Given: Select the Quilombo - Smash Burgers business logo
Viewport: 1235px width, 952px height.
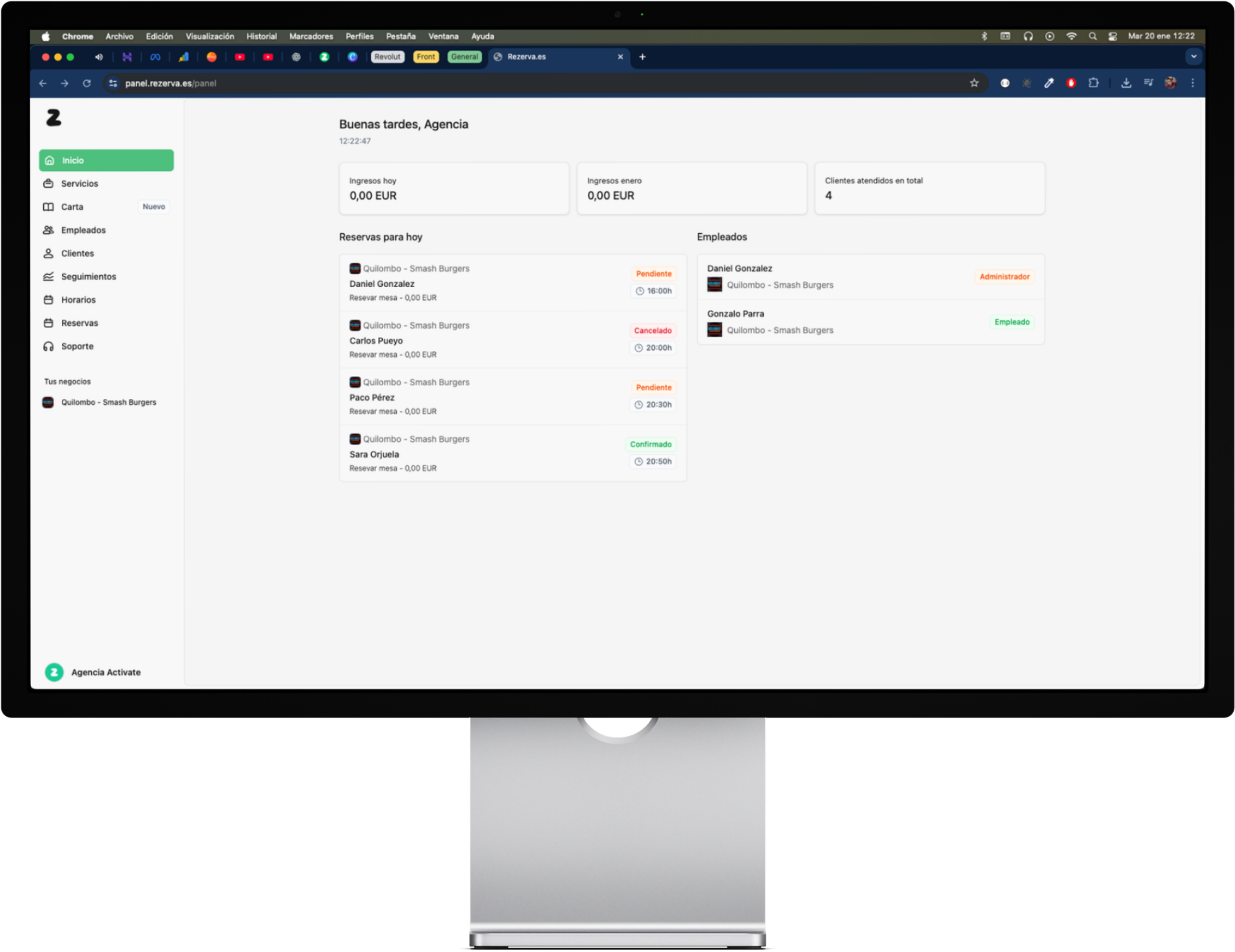Looking at the screenshot, I should pyautogui.click(x=49, y=402).
